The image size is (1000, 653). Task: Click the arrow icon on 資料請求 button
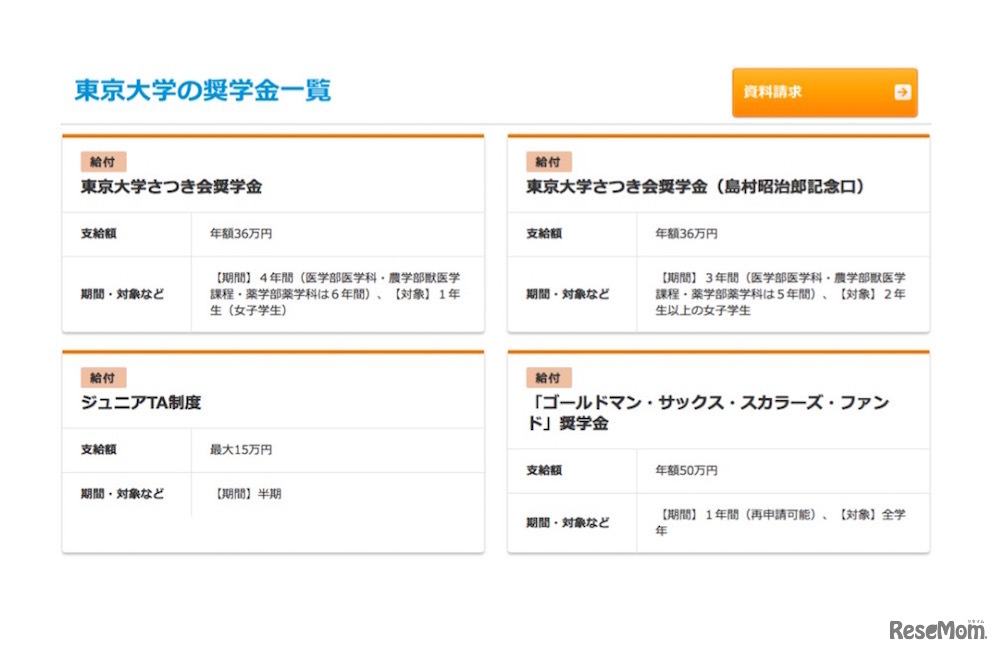point(902,92)
